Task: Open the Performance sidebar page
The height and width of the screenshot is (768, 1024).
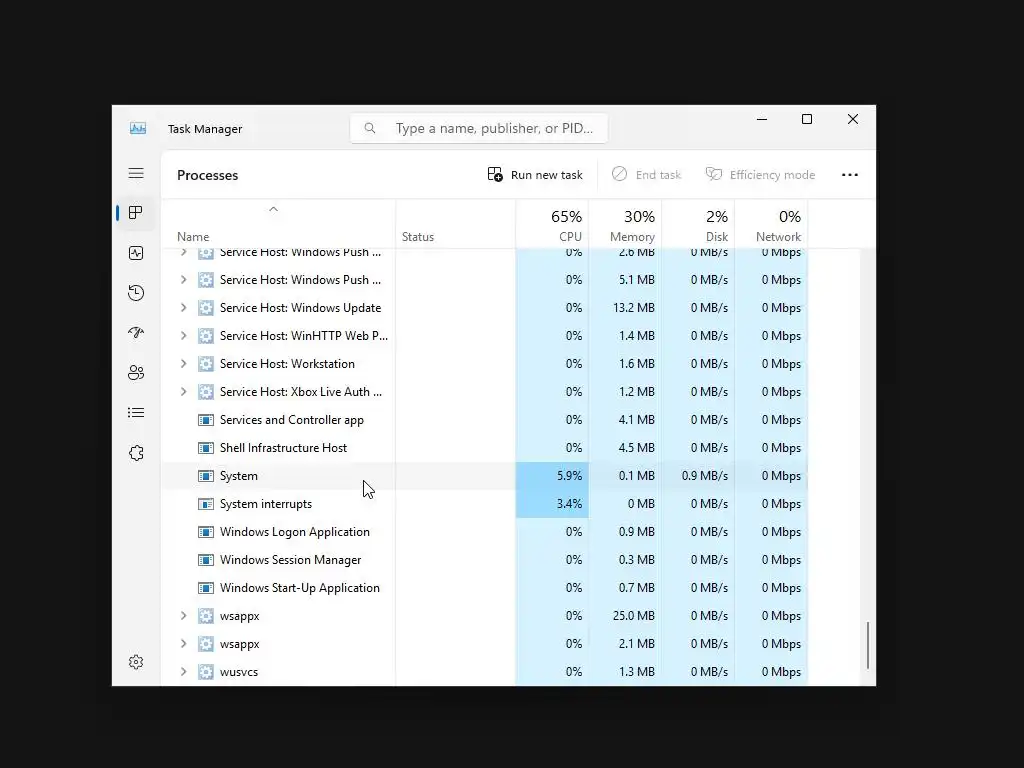Action: [136, 253]
